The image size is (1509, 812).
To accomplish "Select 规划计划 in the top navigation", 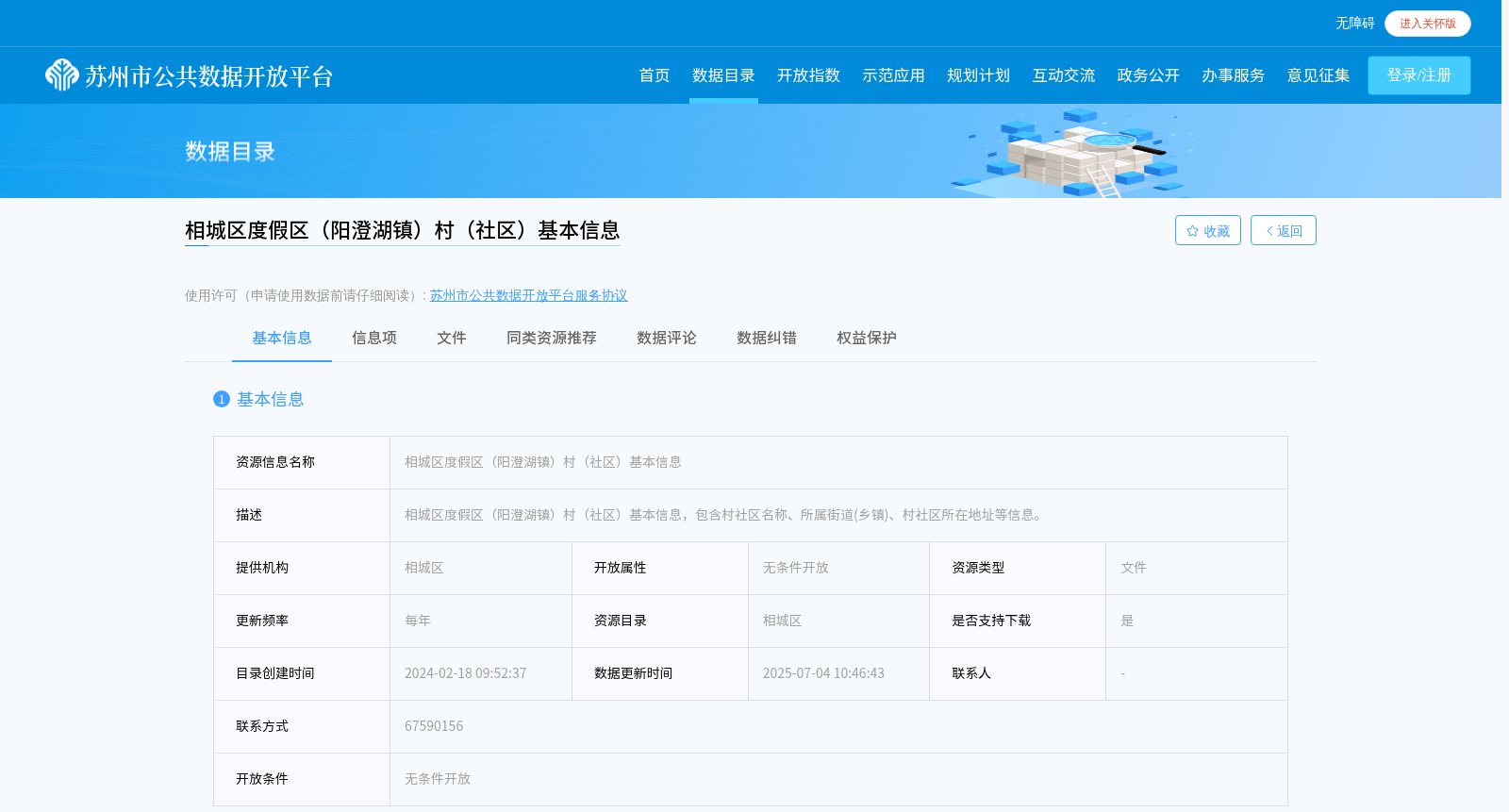I will (x=978, y=75).
